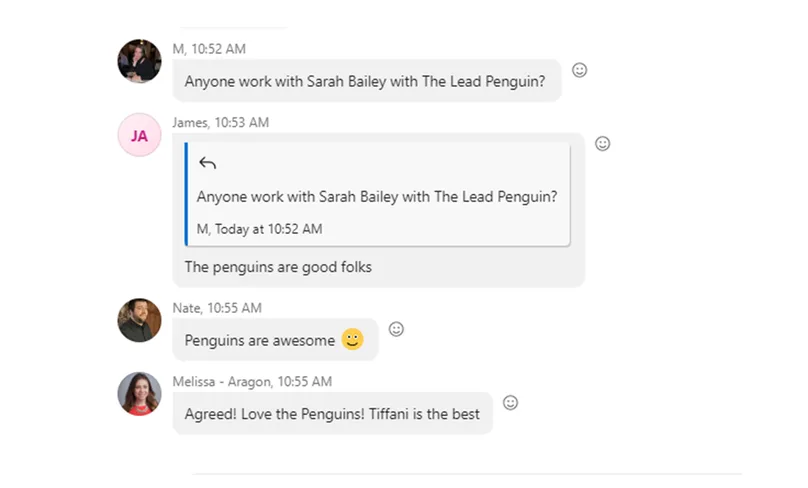Screen dimensions: 808x488
Task: React to Melissa's 'Agreed! Love the Penguins' message
Action: 510,402
